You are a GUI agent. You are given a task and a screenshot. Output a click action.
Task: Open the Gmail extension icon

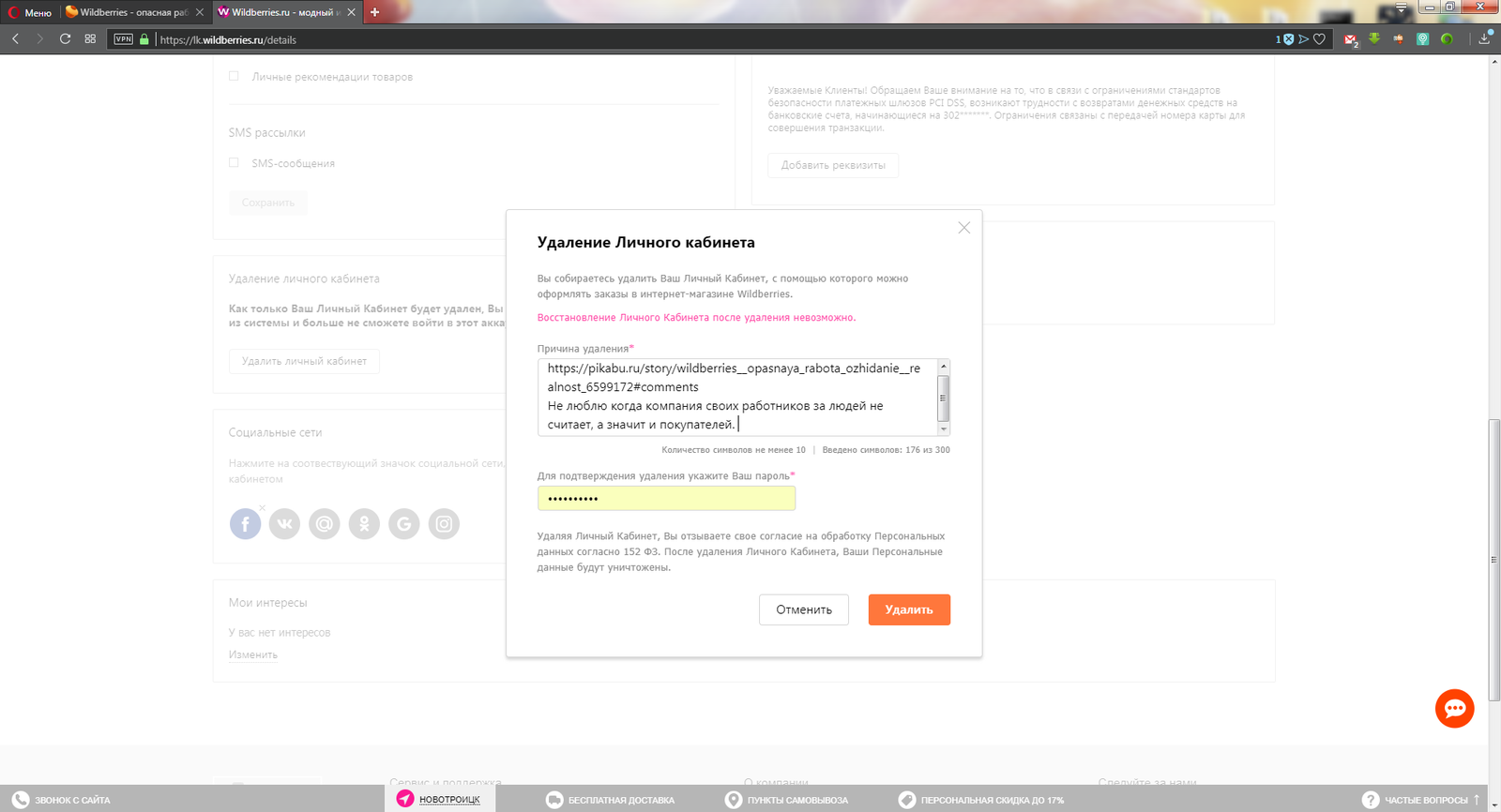pyautogui.click(x=1350, y=39)
